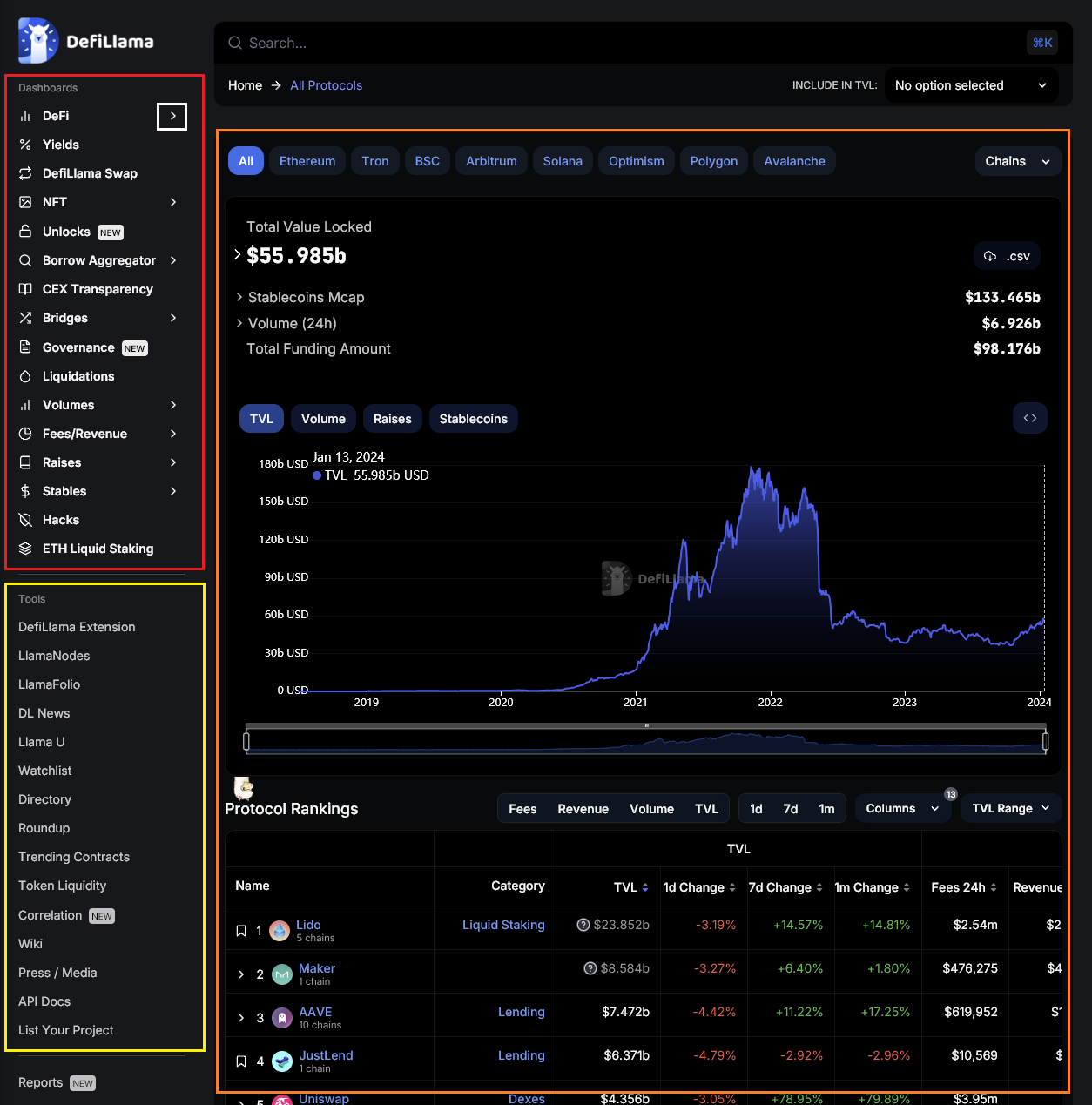Click the NFT image icon
Image resolution: width=1092 pixels, height=1105 pixels.
25,202
